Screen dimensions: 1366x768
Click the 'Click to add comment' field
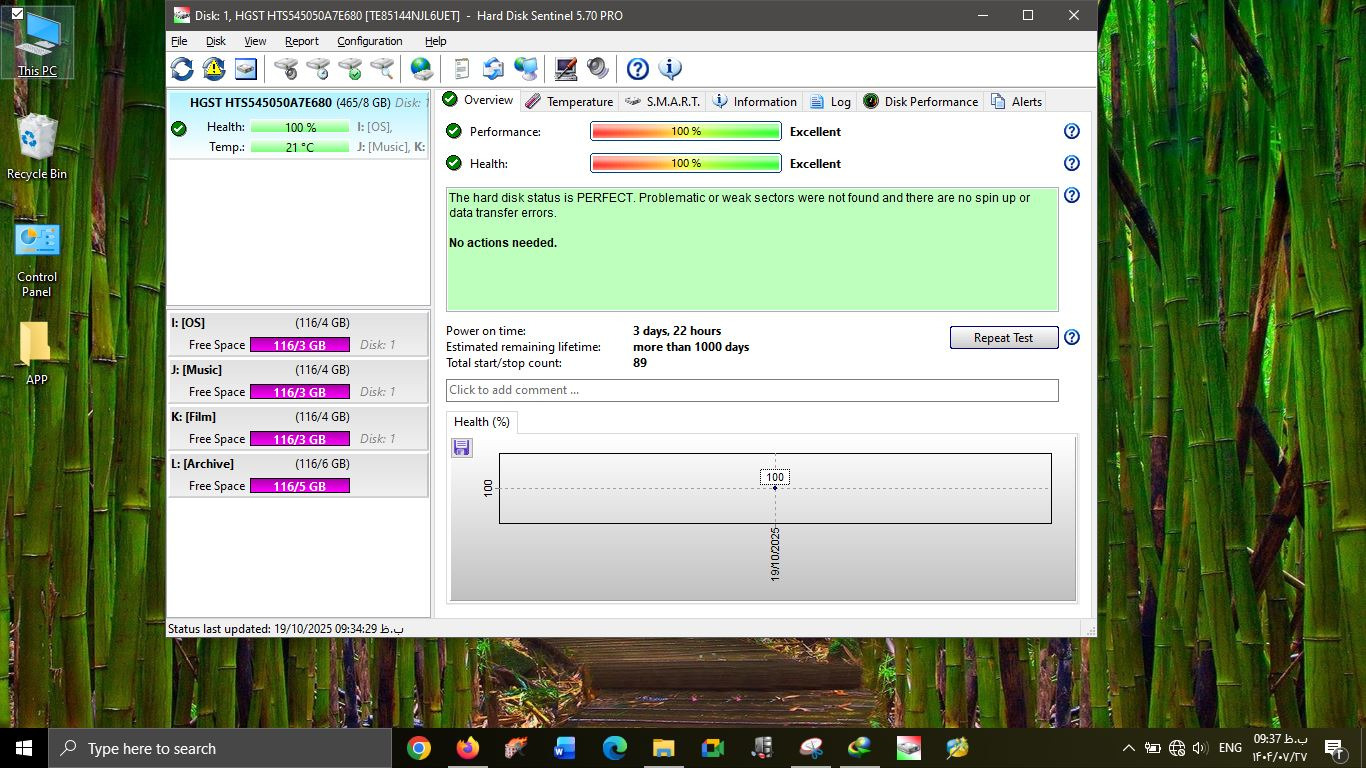click(751, 390)
